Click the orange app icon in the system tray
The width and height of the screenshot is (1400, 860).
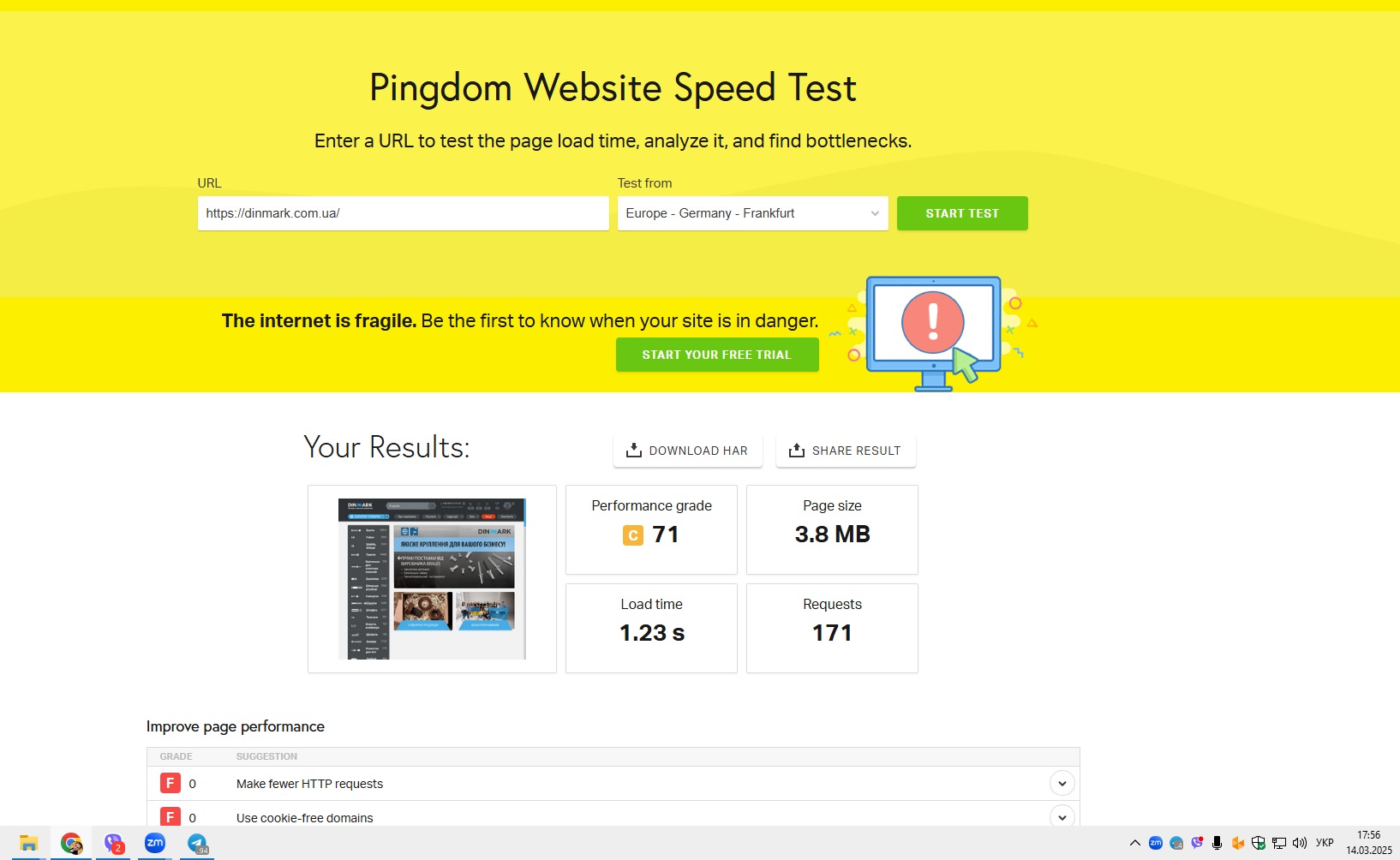click(1238, 843)
